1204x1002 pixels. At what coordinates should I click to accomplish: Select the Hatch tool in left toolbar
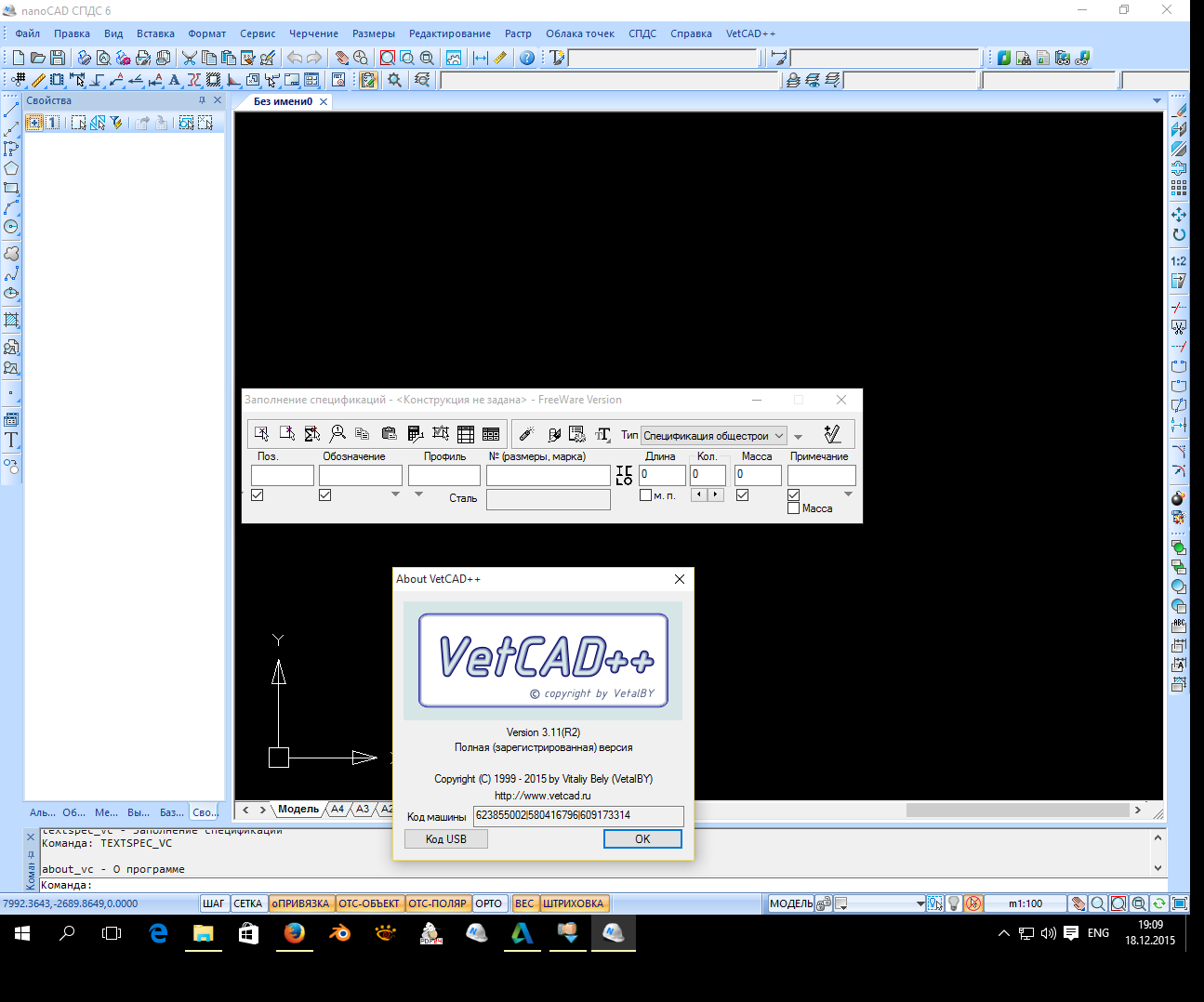11,321
